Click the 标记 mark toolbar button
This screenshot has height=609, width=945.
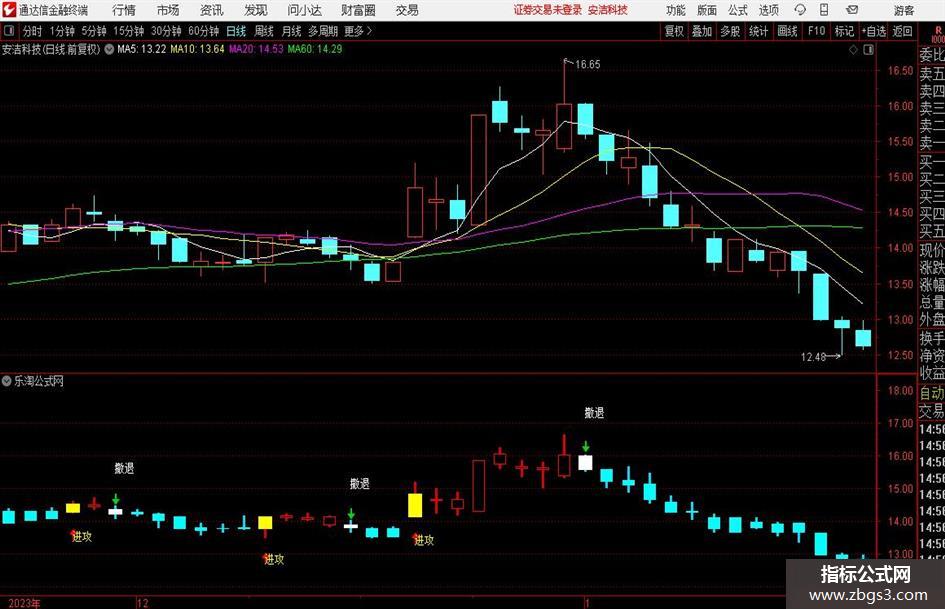click(x=844, y=31)
